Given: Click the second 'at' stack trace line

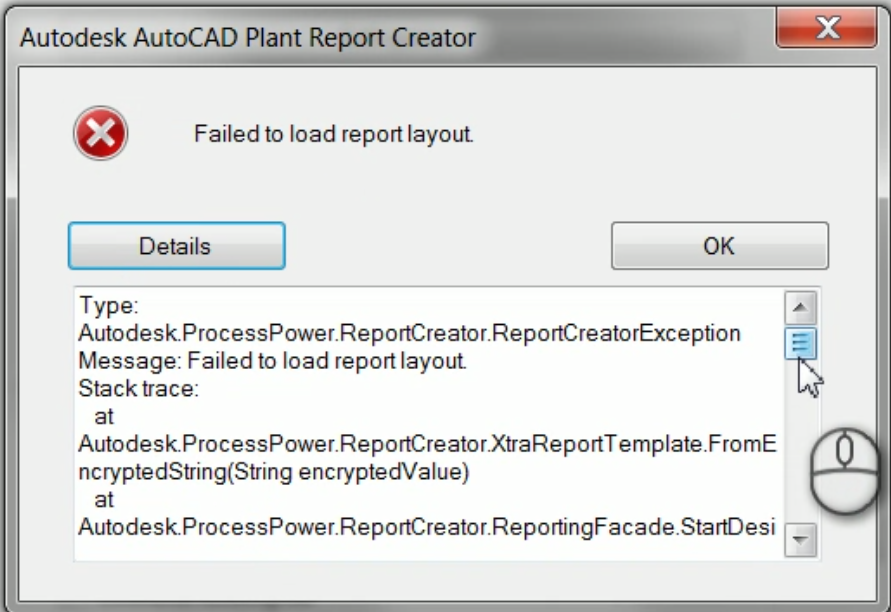Looking at the screenshot, I should coord(104,499).
